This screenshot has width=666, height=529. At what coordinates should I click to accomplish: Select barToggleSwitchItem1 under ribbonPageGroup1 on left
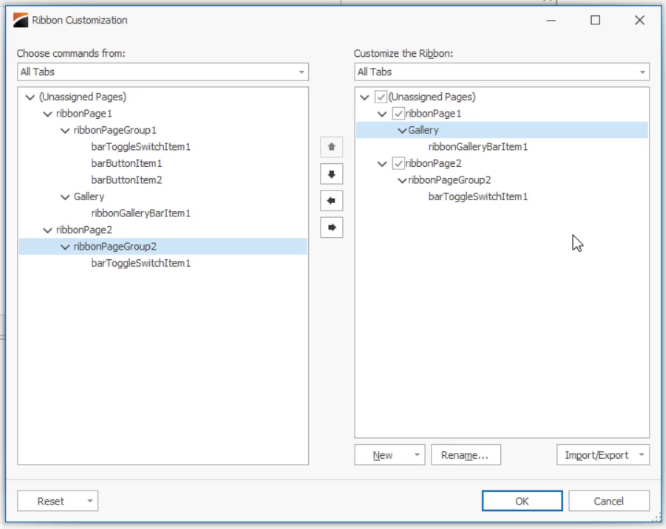click(x=141, y=147)
